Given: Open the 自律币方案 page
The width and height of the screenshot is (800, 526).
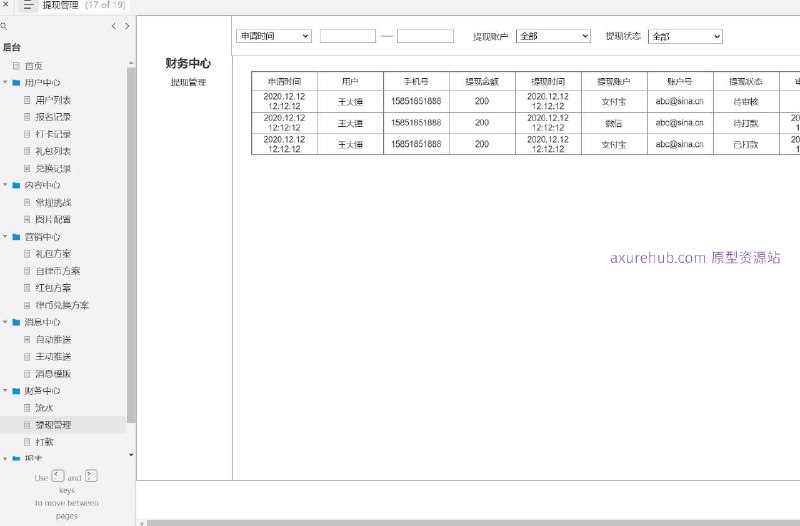Looking at the screenshot, I should tap(58, 271).
